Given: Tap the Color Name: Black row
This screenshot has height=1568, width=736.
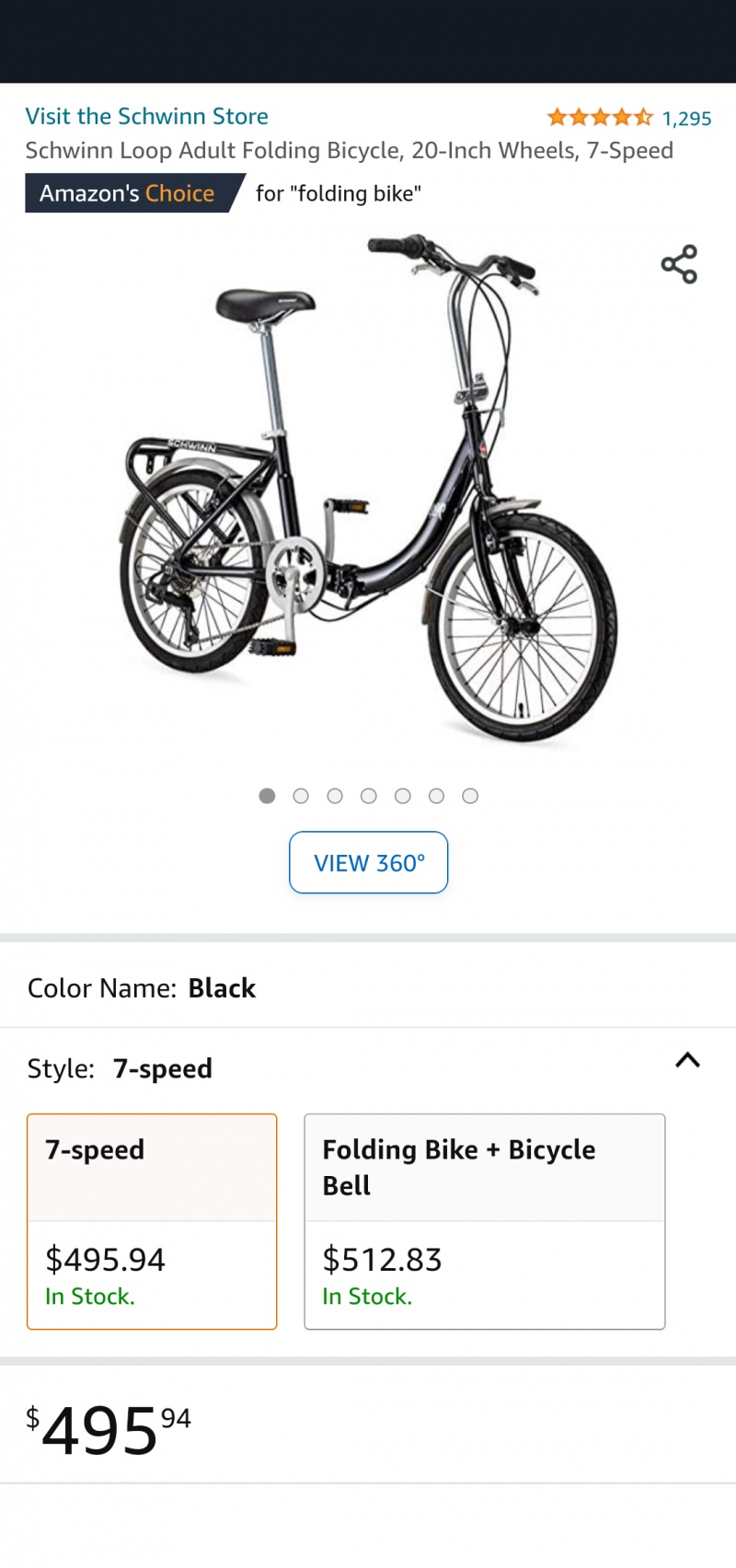Looking at the screenshot, I should click(368, 988).
